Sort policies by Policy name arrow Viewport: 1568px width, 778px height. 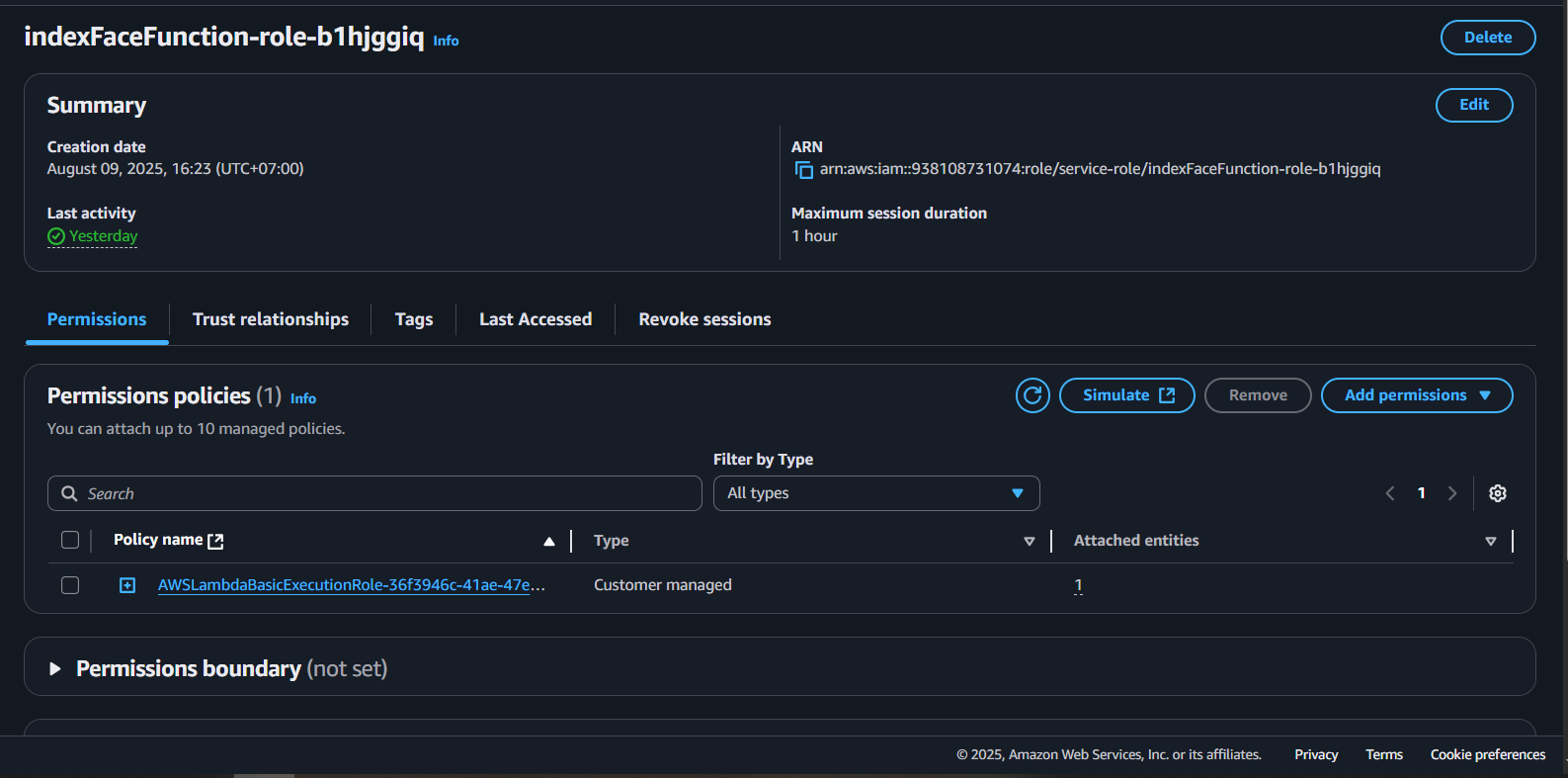pyautogui.click(x=549, y=542)
